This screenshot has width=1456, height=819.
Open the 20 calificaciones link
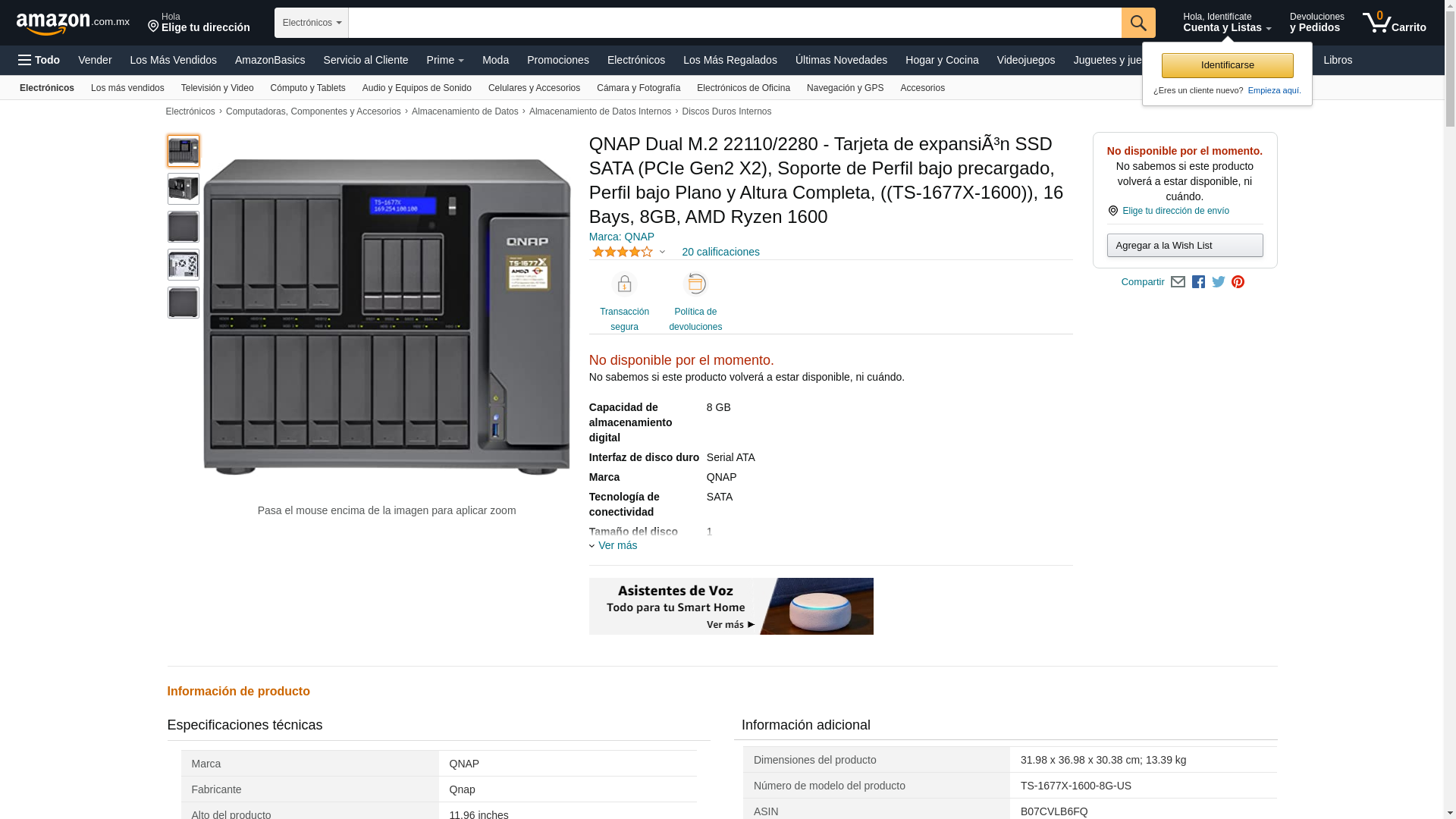pyautogui.click(x=720, y=252)
